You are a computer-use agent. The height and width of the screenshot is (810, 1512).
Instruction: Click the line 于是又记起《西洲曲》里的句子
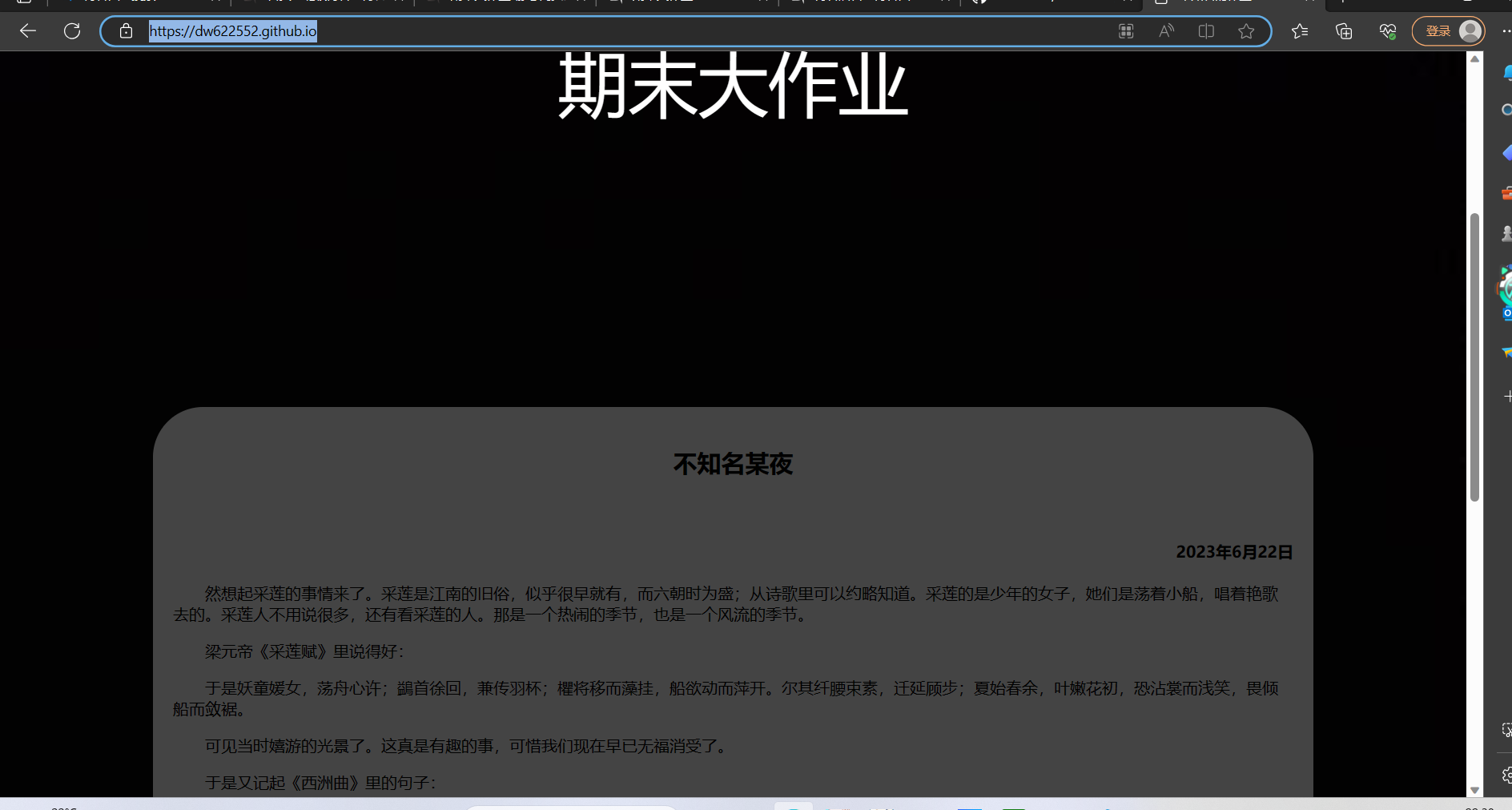(x=320, y=783)
